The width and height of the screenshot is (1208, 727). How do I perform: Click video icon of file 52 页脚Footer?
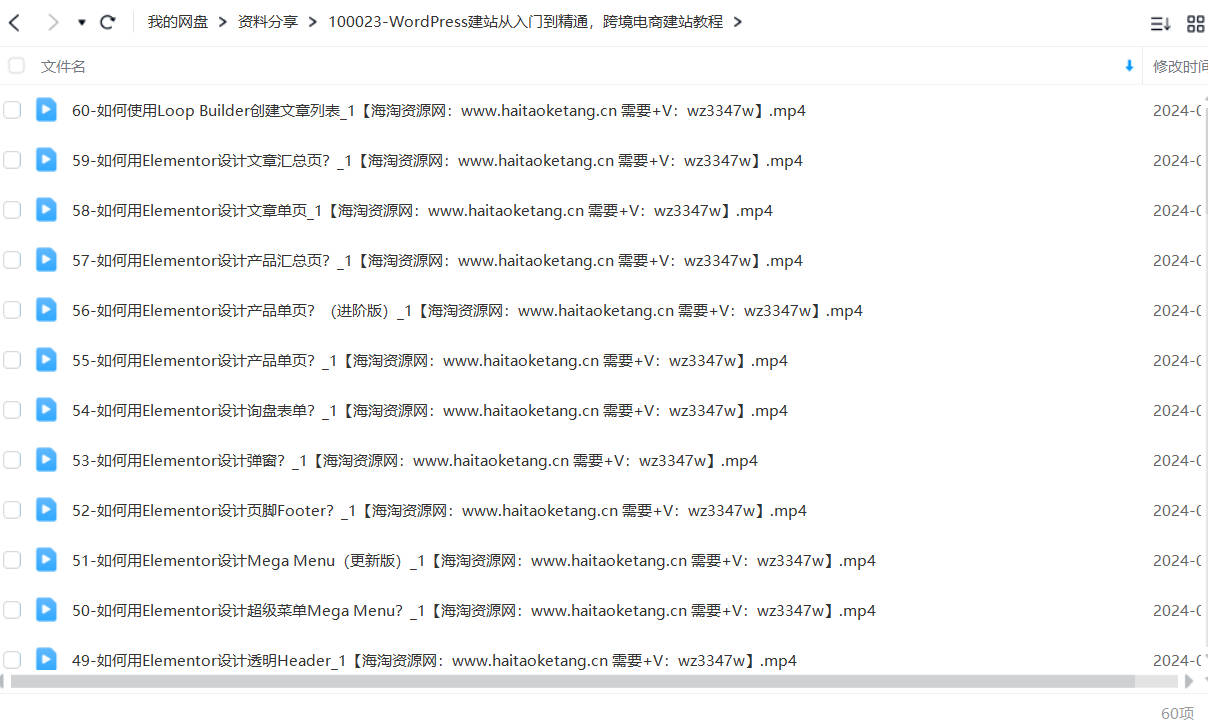coord(46,509)
